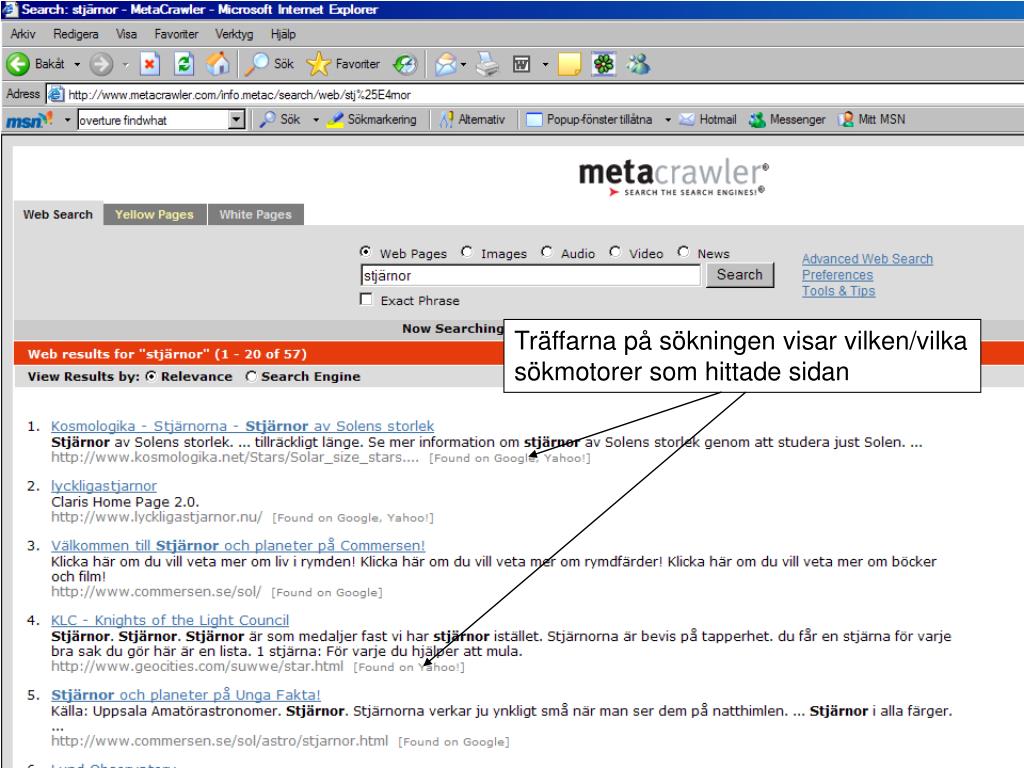Viewport: 1024px width, 768px height.
Task: Refresh the page with green arrows icon
Action: [x=184, y=64]
